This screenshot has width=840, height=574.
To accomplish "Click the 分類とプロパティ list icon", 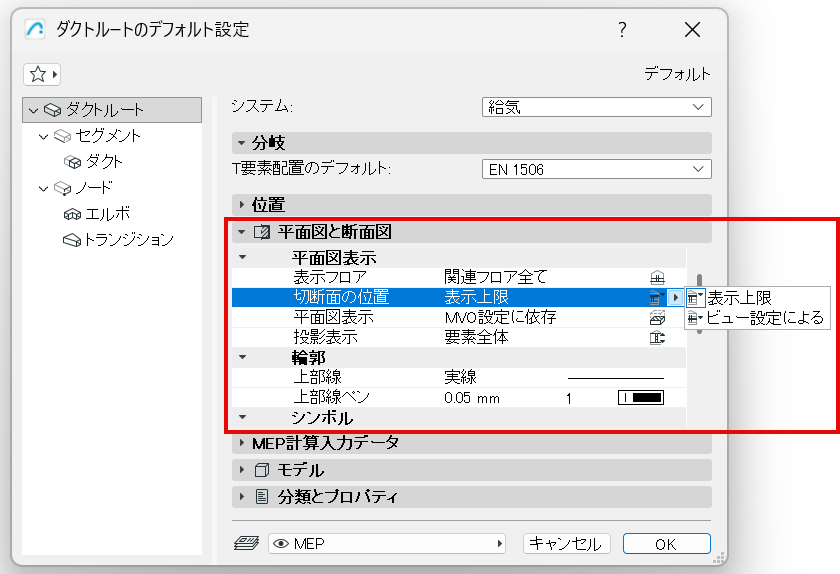I will click(261, 497).
